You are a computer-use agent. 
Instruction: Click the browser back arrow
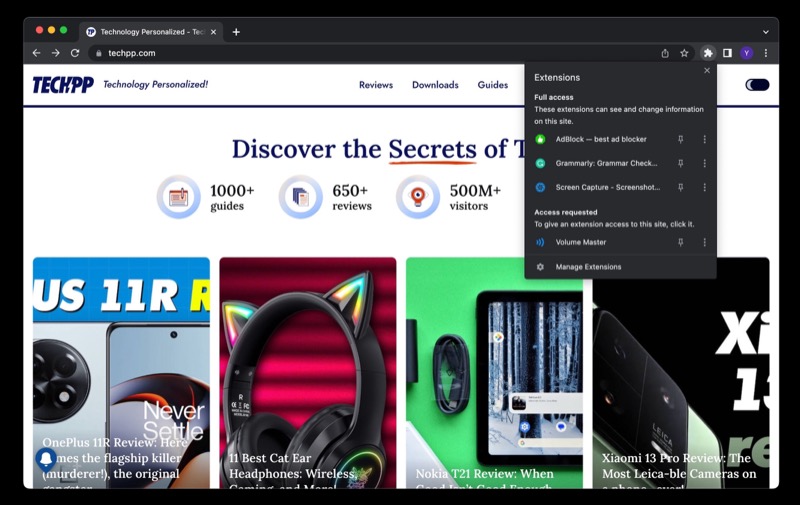click(36, 53)
